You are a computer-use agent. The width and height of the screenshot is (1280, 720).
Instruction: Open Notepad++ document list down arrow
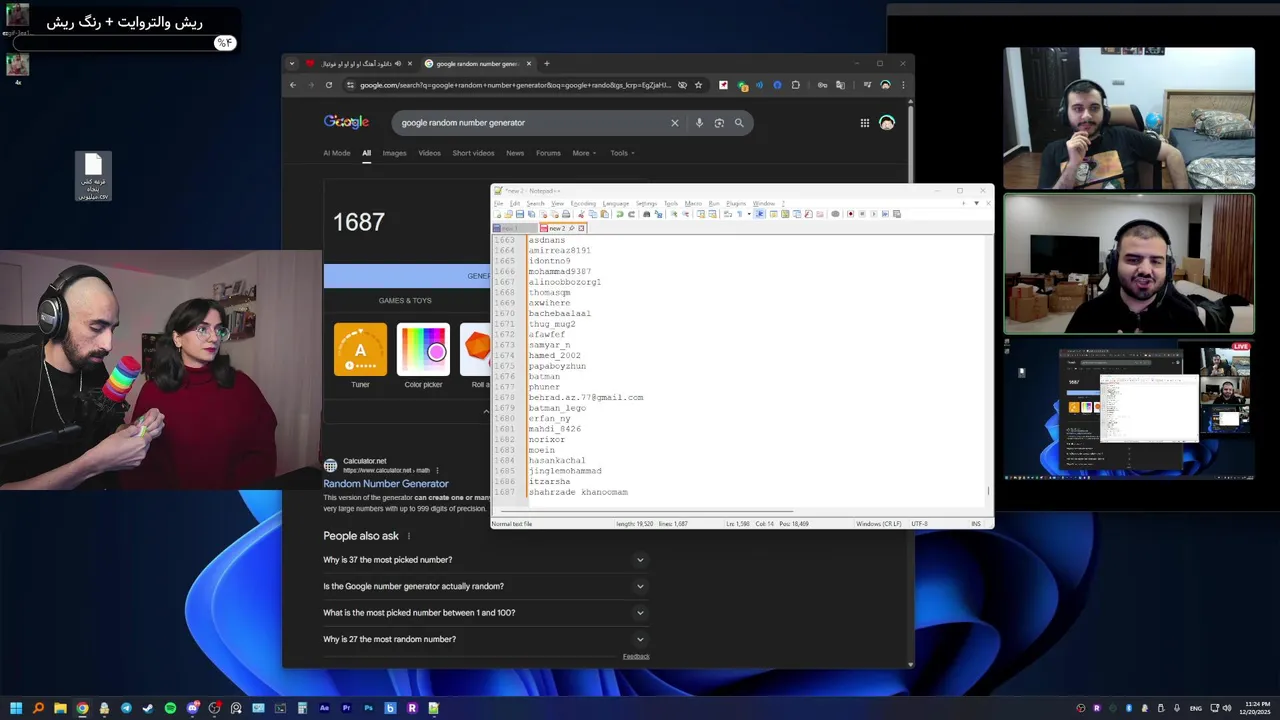tap(977, 203)
